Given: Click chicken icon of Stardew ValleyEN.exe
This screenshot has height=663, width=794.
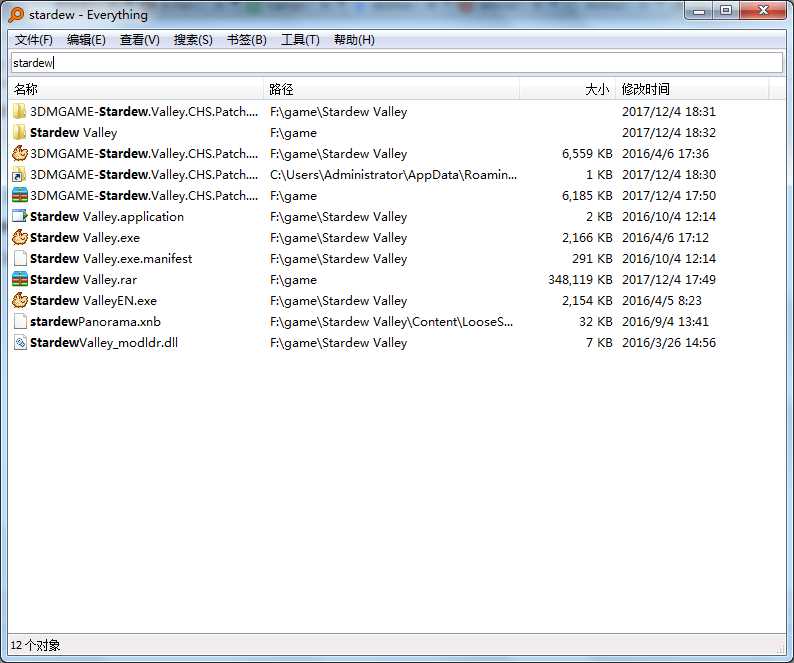Looking at the screenshot, I should click(19, 301).
